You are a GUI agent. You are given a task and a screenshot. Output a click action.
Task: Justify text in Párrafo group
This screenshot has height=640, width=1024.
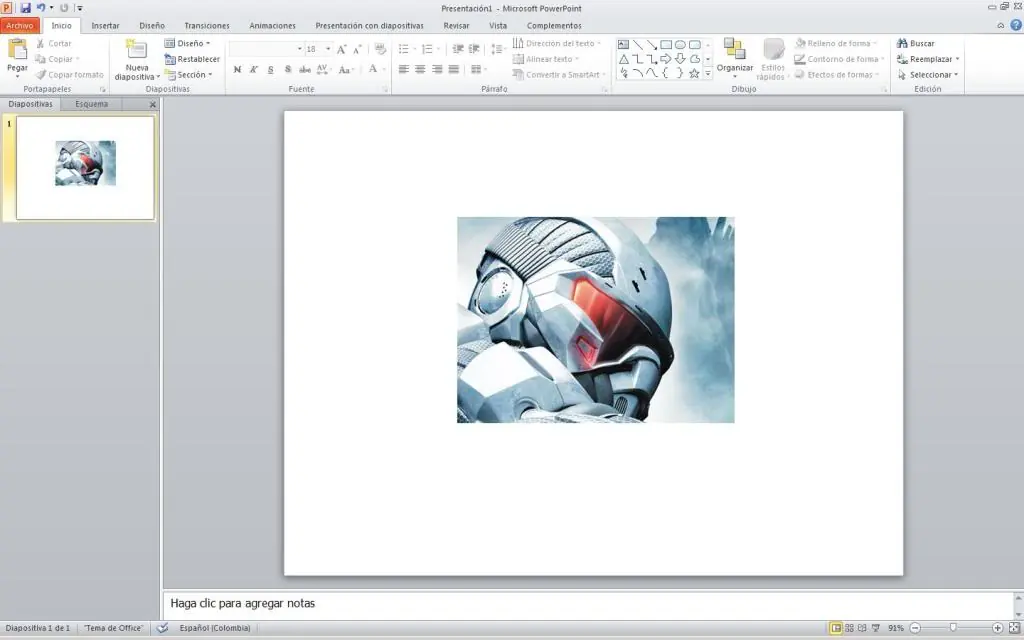(x=453, y=69)
